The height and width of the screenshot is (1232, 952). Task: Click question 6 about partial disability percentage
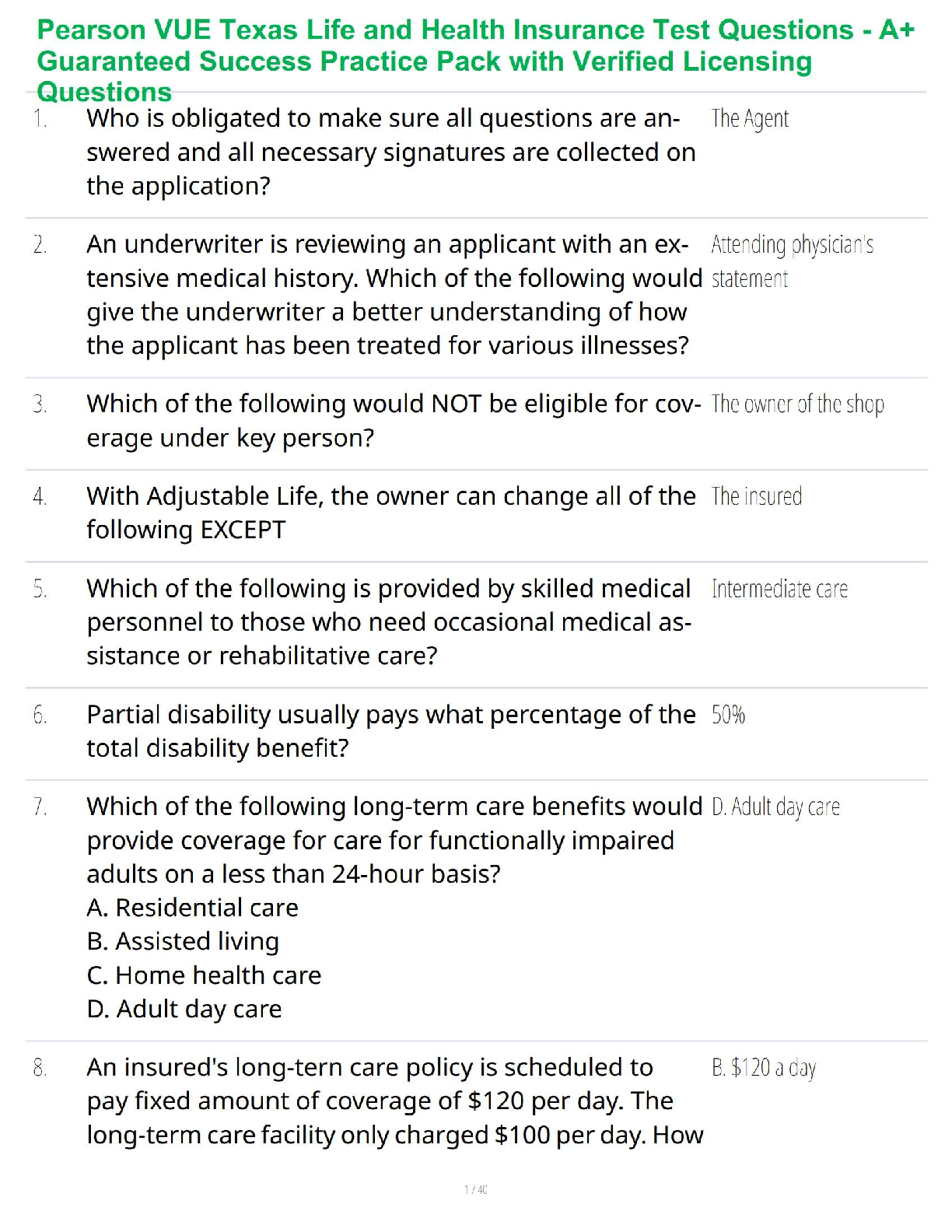(x=390, y=731)
